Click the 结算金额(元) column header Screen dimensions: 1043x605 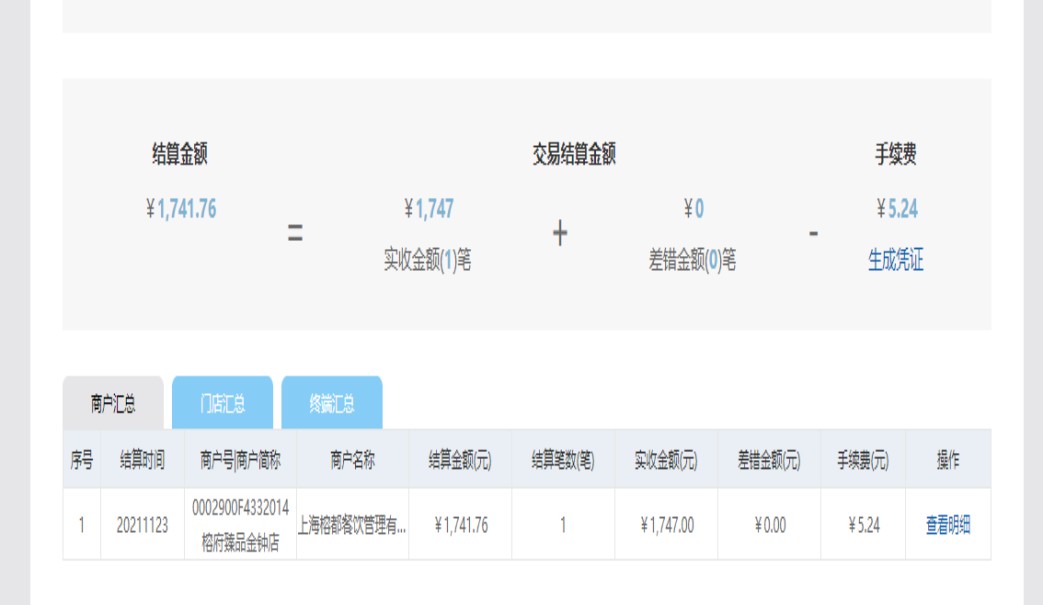(x=460, y=460)
